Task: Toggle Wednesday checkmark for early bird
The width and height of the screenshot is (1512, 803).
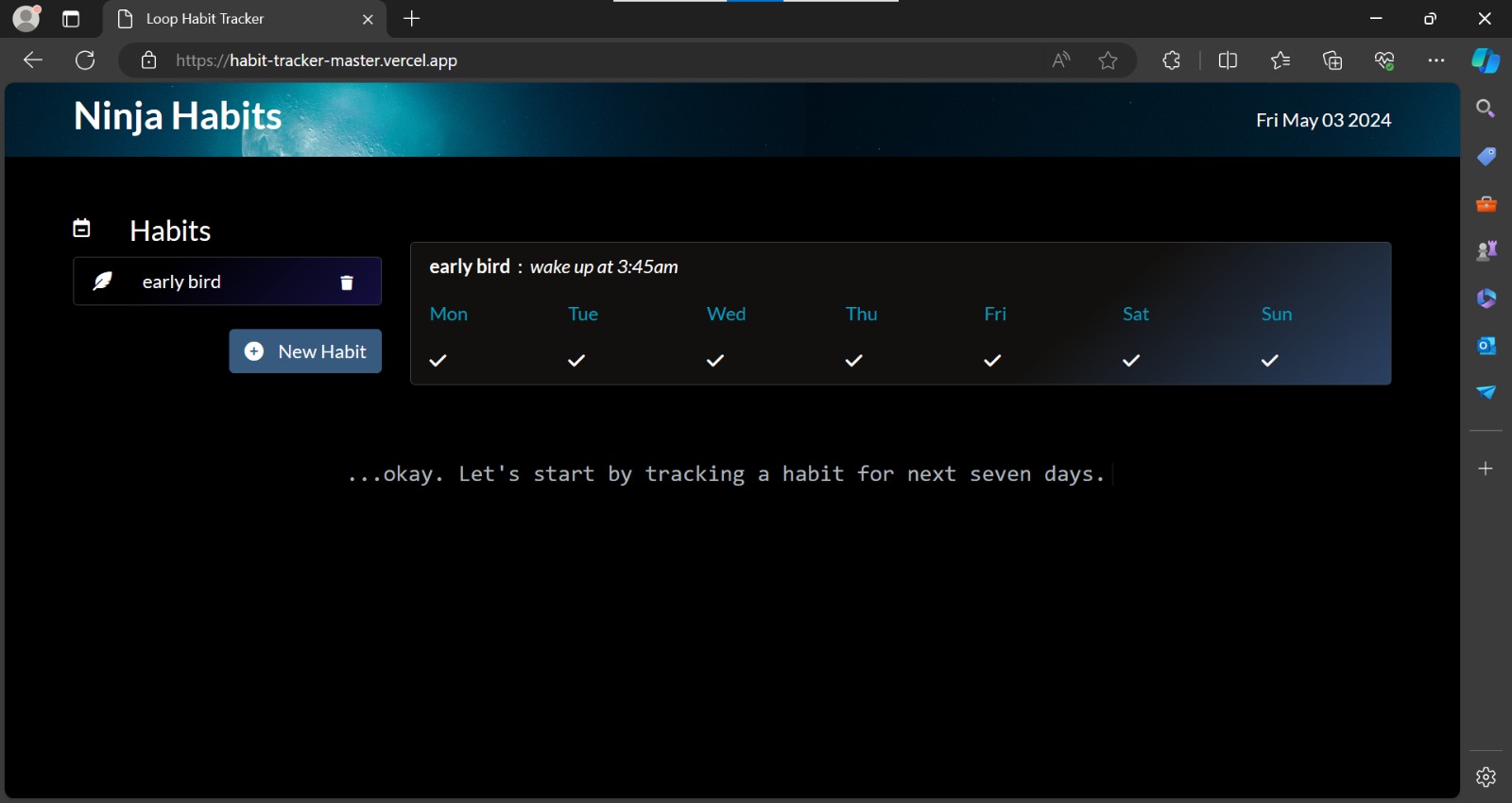Action: tap(715, 360)
